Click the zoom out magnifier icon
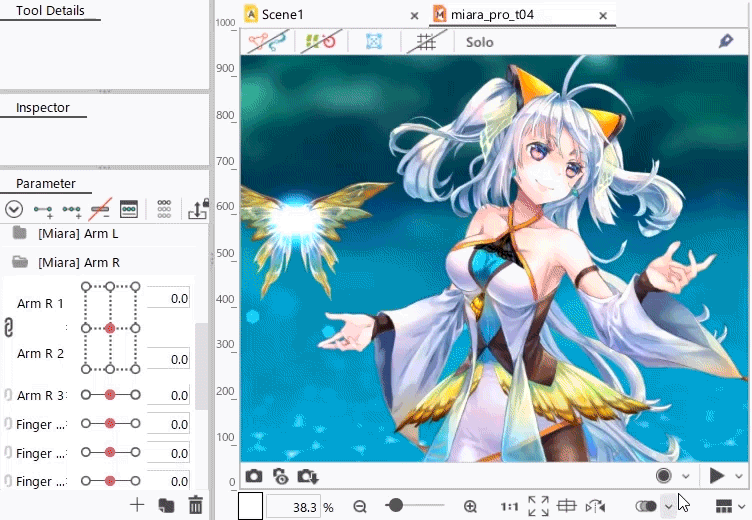The width and height of the screenshot is (752, 520). [x=360, y=506]
